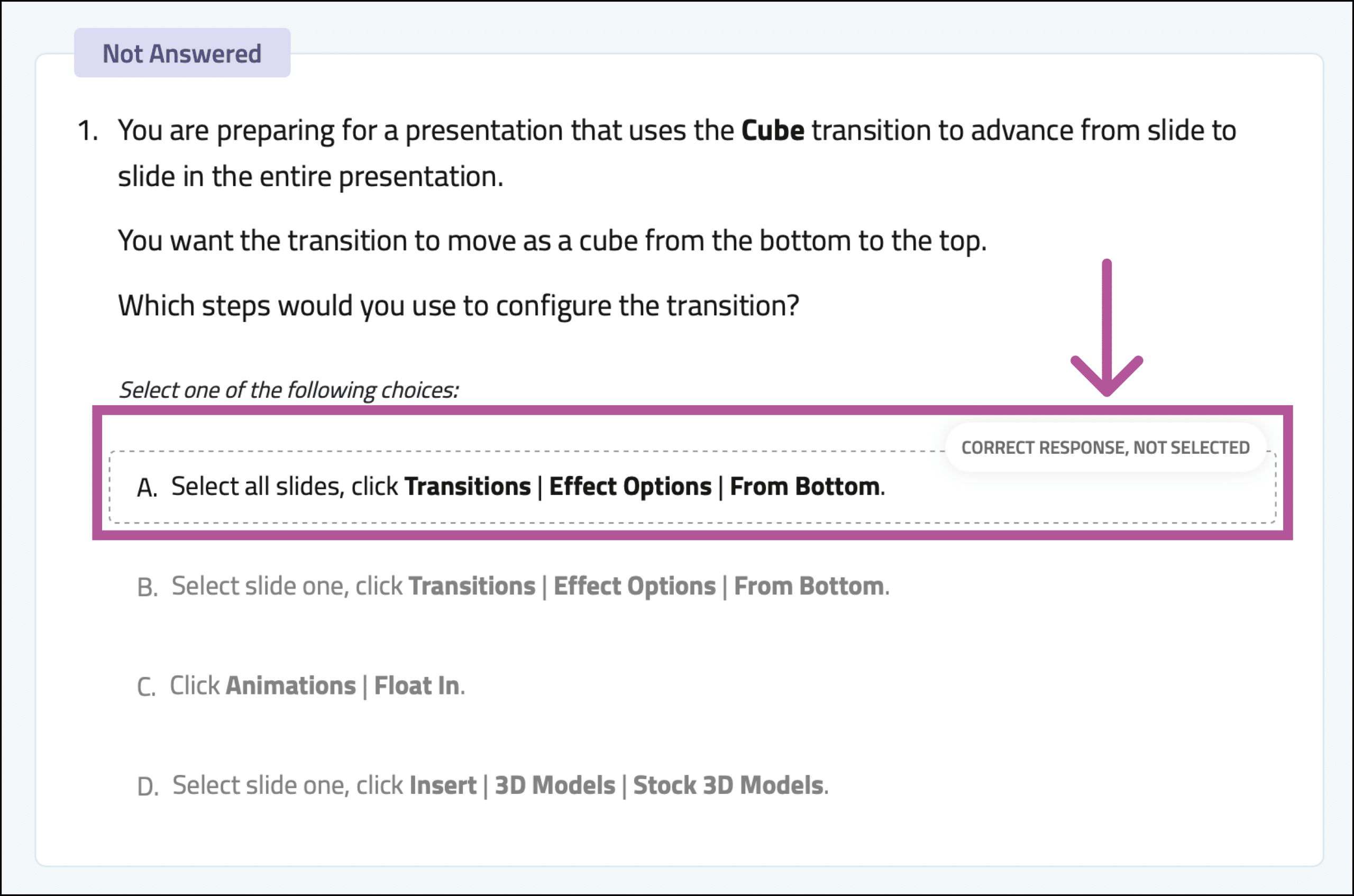Viewport: 1354px width, 896px height.
Task: Click the "A." choice letter
Action: tap(147, 488)
